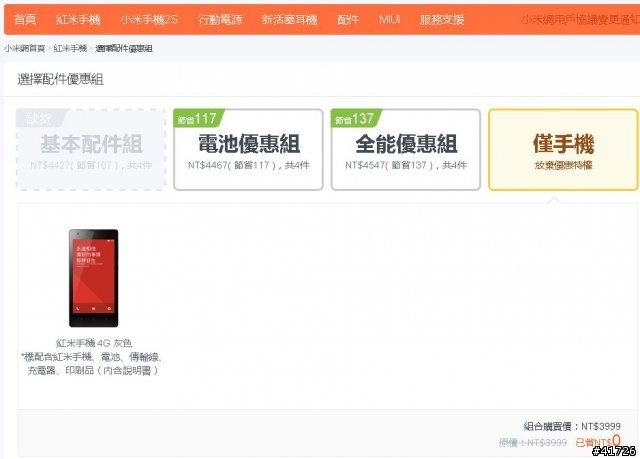Choose the 全能優惠組 bundle card
The height and width of the screenshot is (459, 640).
coord(406,149)
